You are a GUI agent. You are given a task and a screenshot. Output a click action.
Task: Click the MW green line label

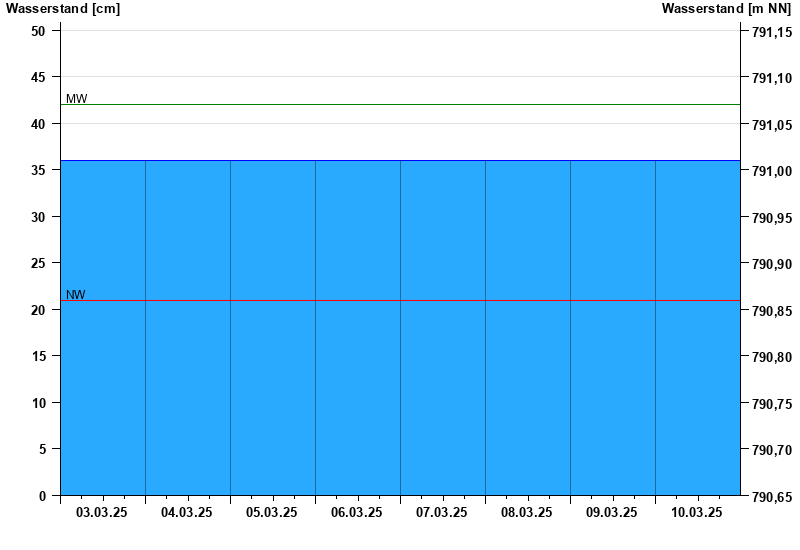coord(77,99)
